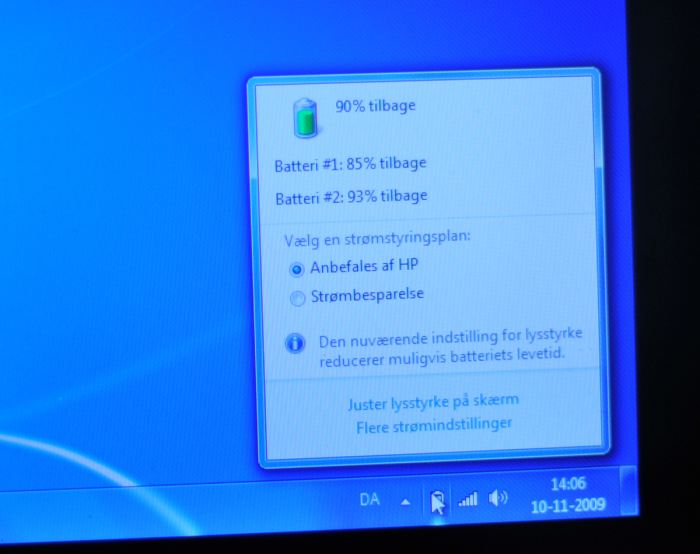The image size is (700, 554).
Task: Open "Juster lysstyrke på skærm" link
Action: pyautogui.click(x=433, y=402)
